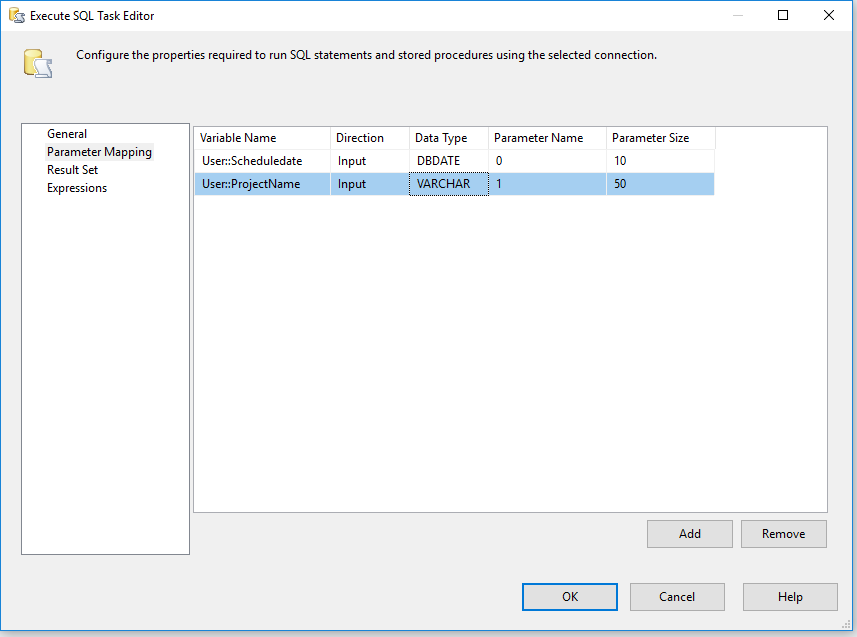This screenshot has width=857, height=637.
Task: Open Direction dropdown for Scheduledate row
Action: (370, 161)
